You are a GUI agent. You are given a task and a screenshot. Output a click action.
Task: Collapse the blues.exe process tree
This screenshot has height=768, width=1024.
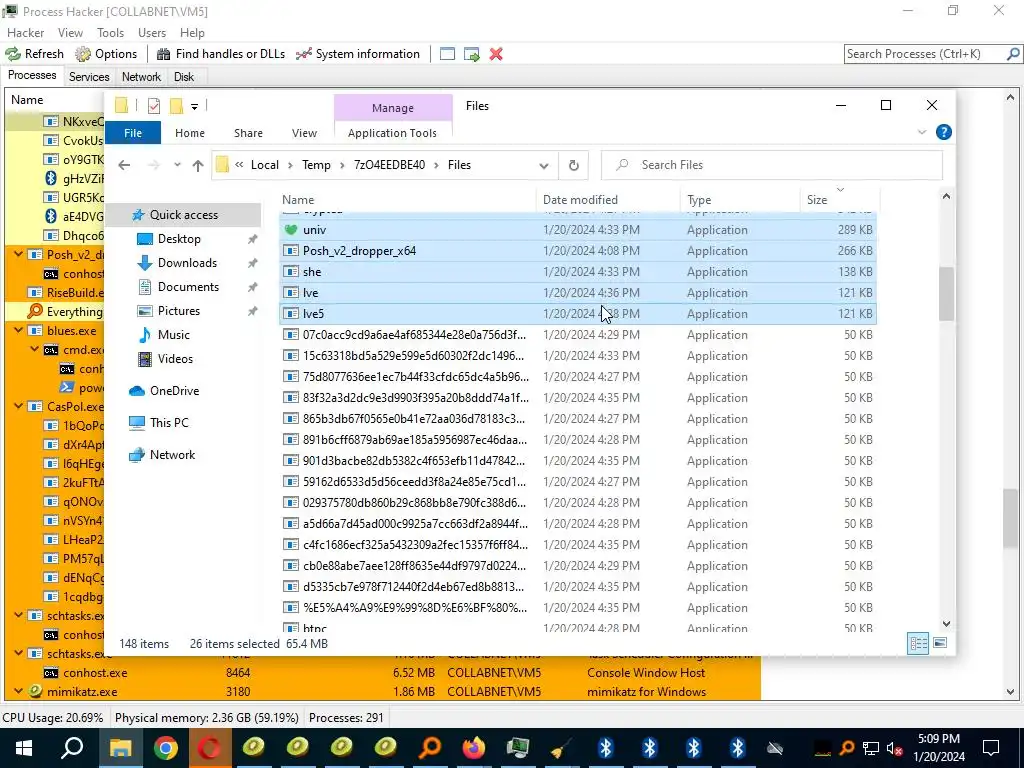[x=18, y=330]
